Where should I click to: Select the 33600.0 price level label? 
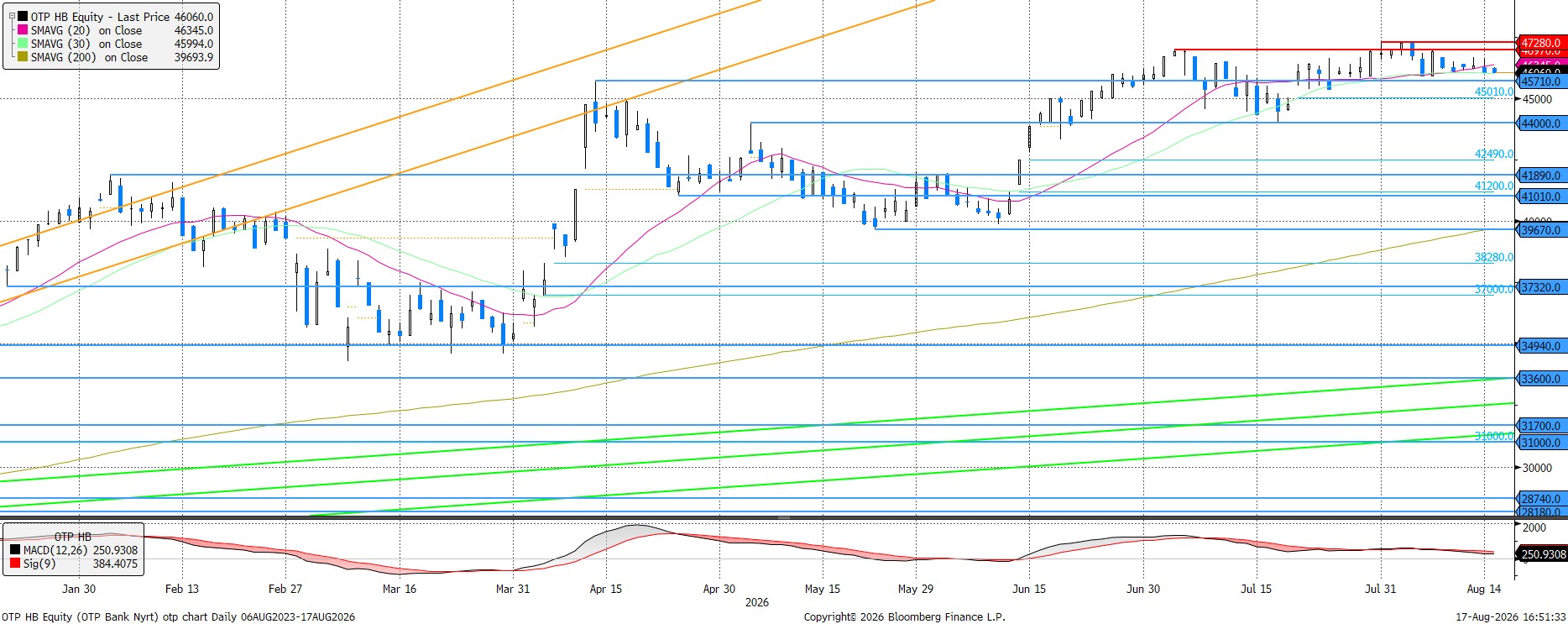coord(1540,379)
